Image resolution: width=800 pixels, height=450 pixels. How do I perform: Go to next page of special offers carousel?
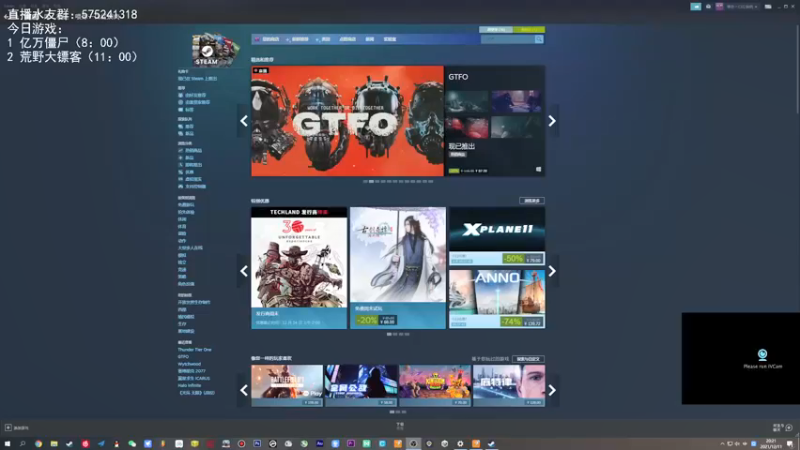click(x=552, y=271)
